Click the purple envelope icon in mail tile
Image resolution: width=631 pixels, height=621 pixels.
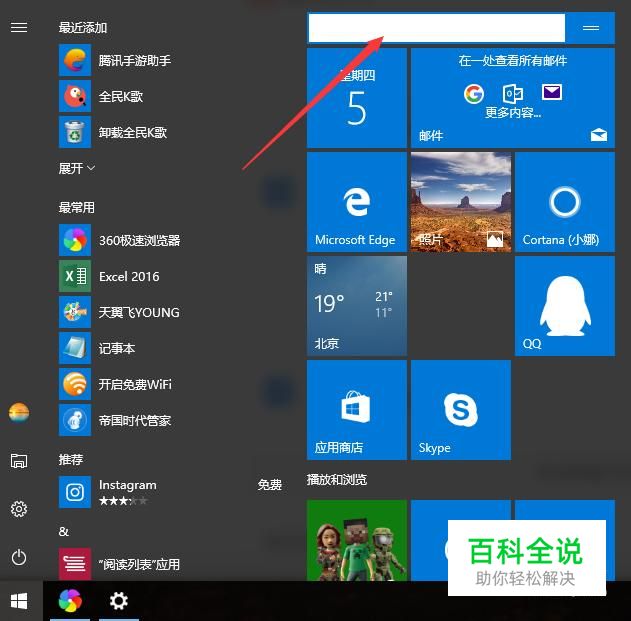click(x=552, y=92)
